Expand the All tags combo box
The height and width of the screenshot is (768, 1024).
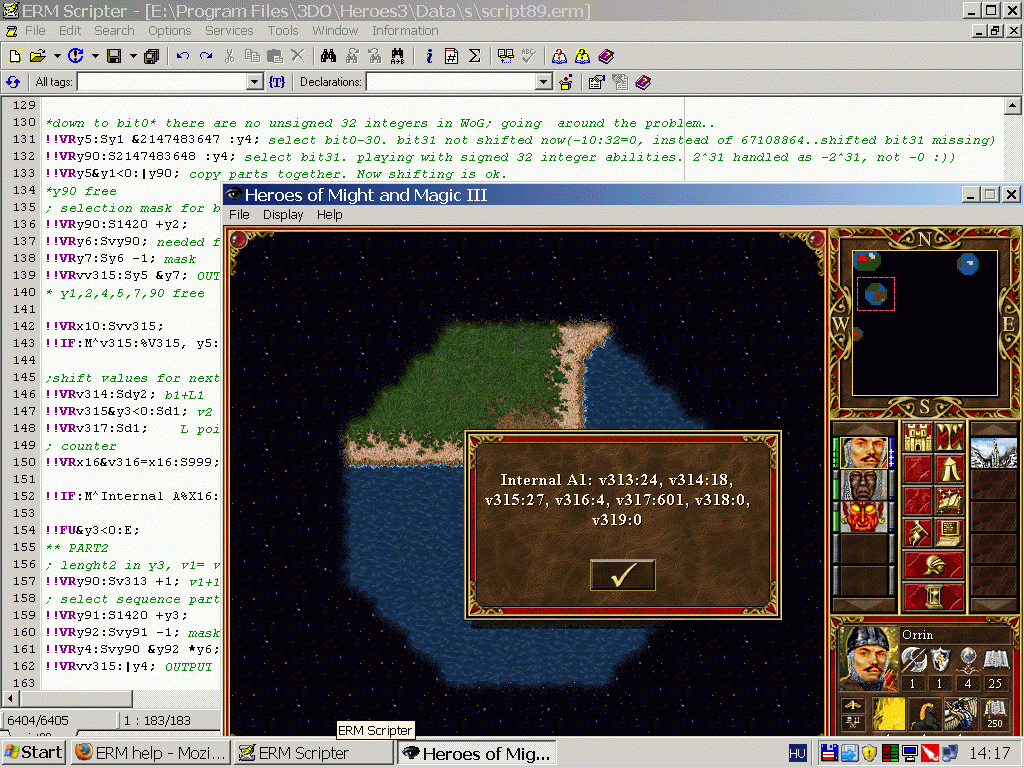point(254,82)
